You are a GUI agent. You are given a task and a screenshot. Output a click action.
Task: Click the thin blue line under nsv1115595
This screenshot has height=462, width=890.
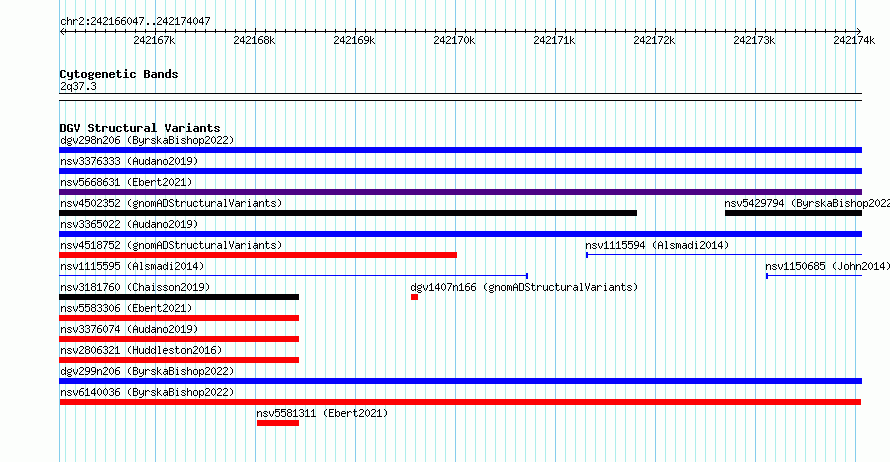click(293, 276)
